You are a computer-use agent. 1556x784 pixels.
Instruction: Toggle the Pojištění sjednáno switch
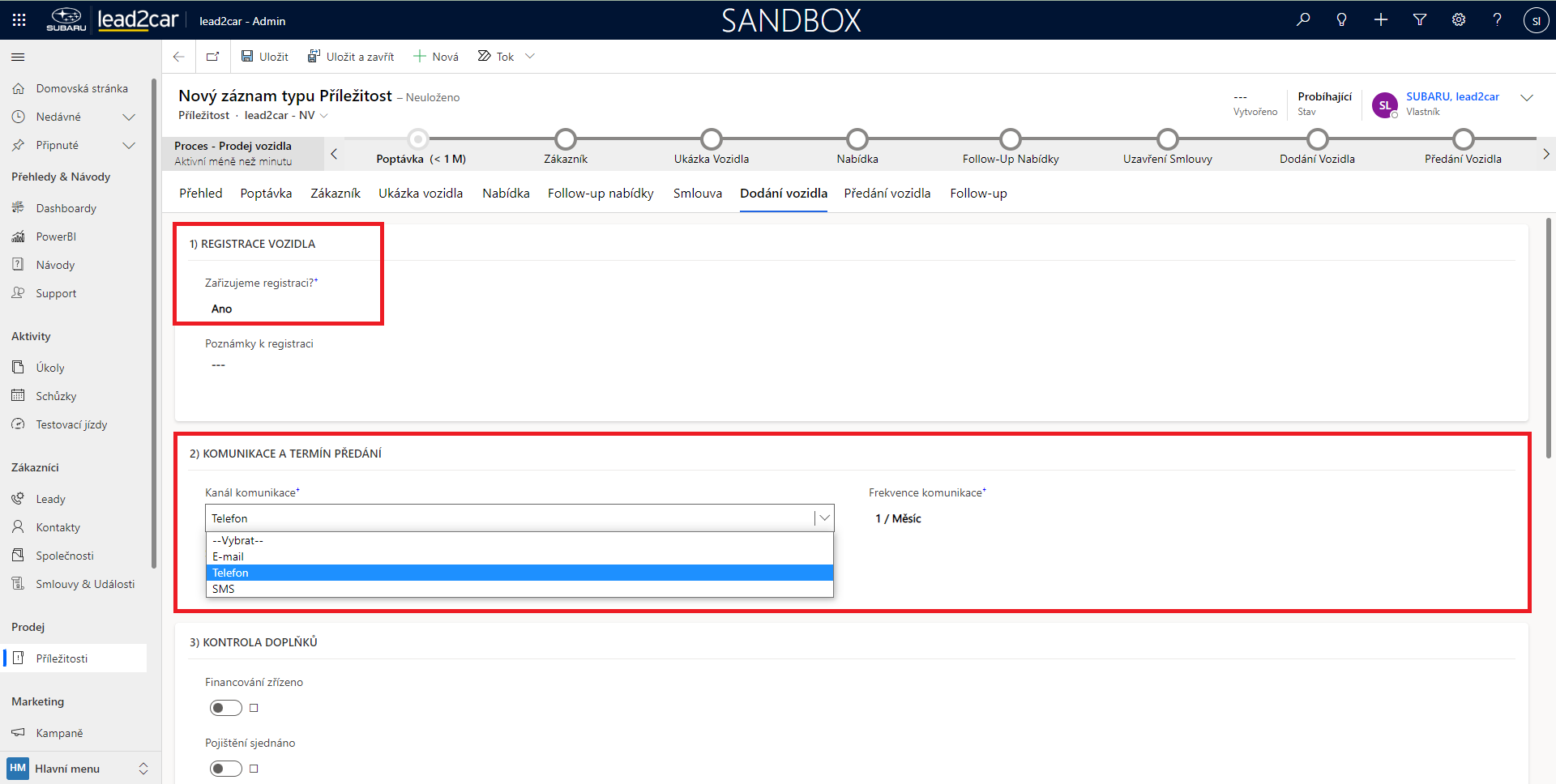pos(226,769)
